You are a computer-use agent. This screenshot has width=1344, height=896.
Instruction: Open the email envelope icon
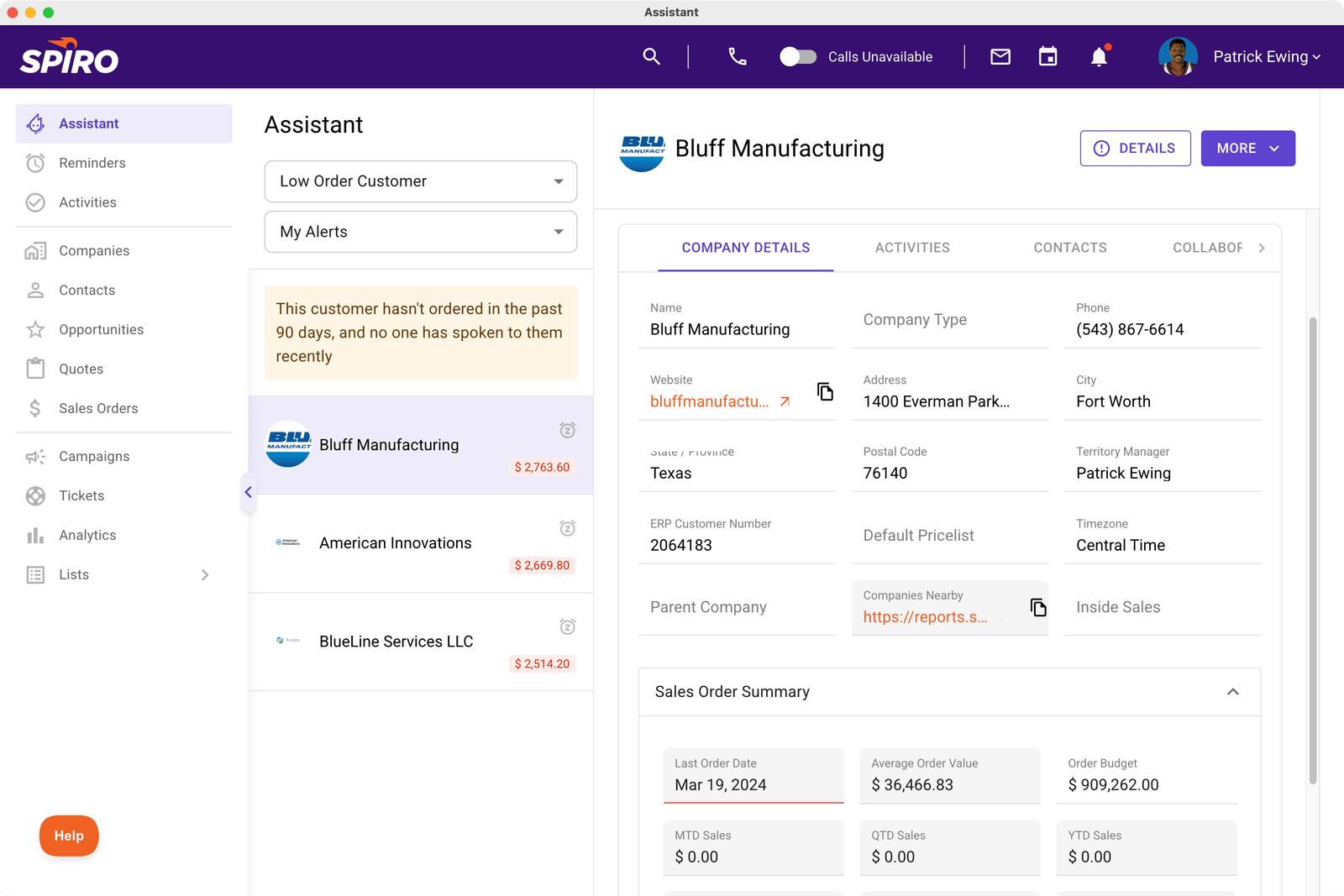pos(1000,56)
